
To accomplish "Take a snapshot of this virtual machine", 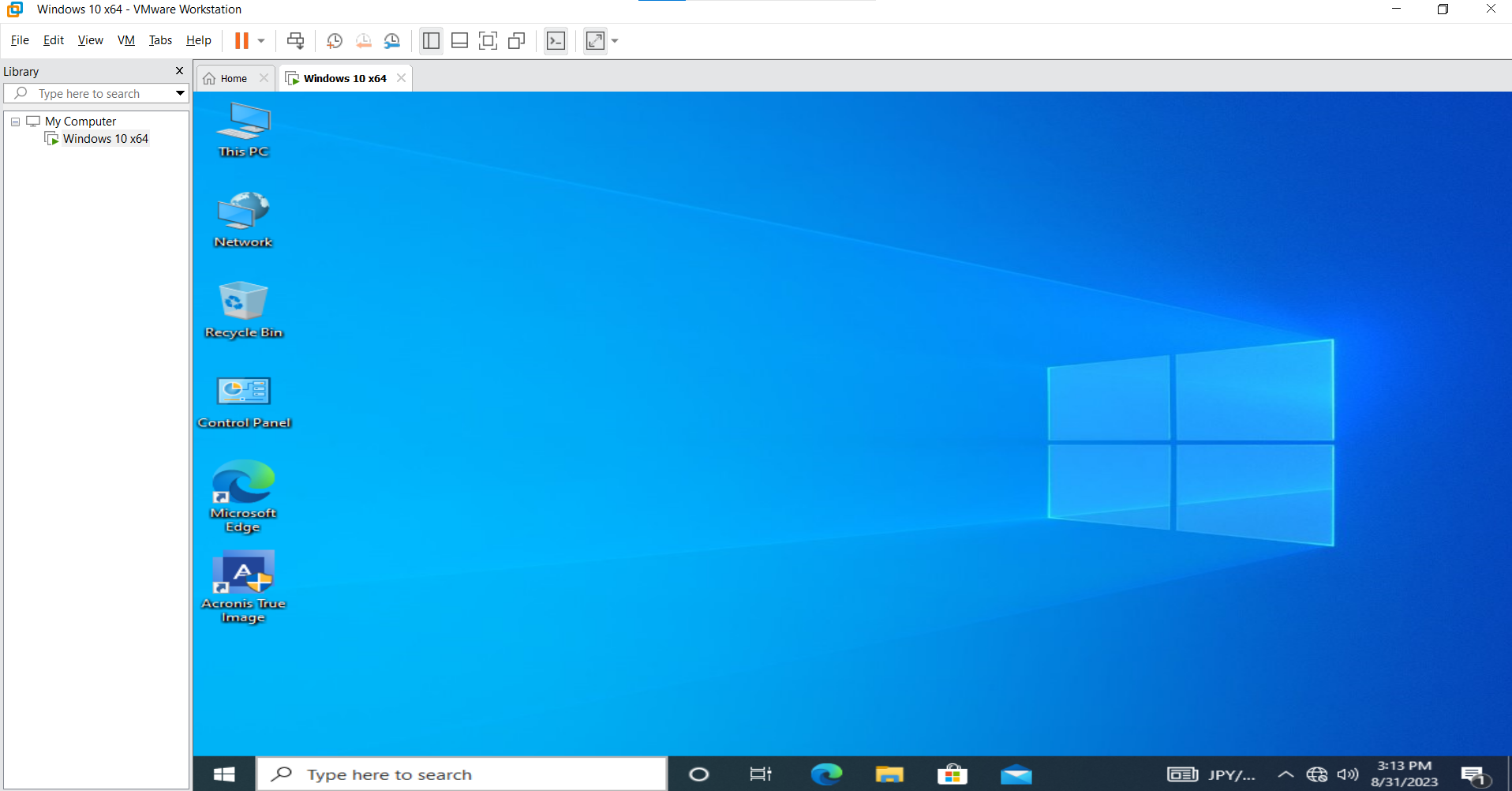I will point(335,40).
